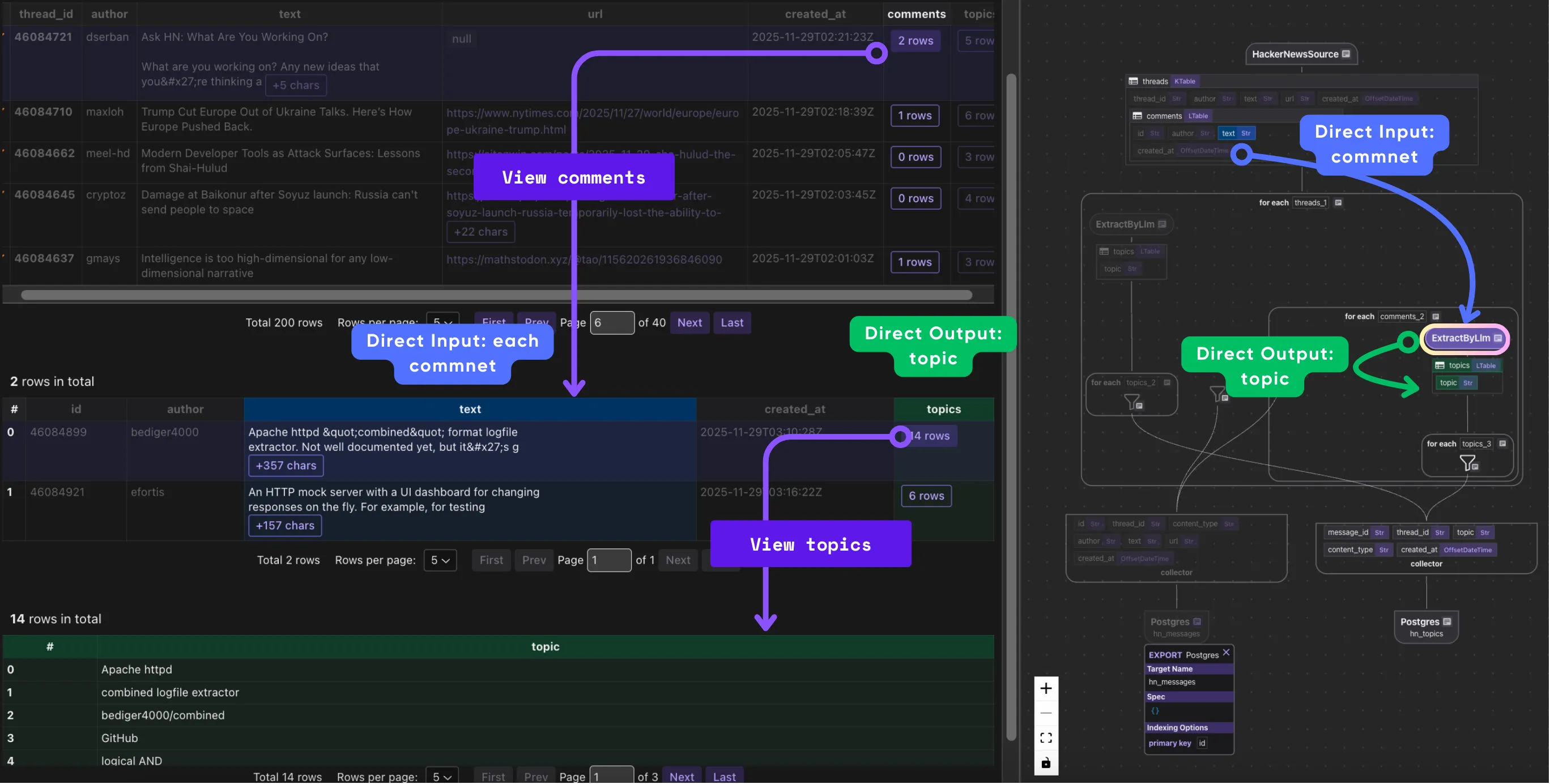The height and width of the screenshot is (784, 1550).
Task: Open HackerNewsSource node details icon
Action: tap(1346, 54)
